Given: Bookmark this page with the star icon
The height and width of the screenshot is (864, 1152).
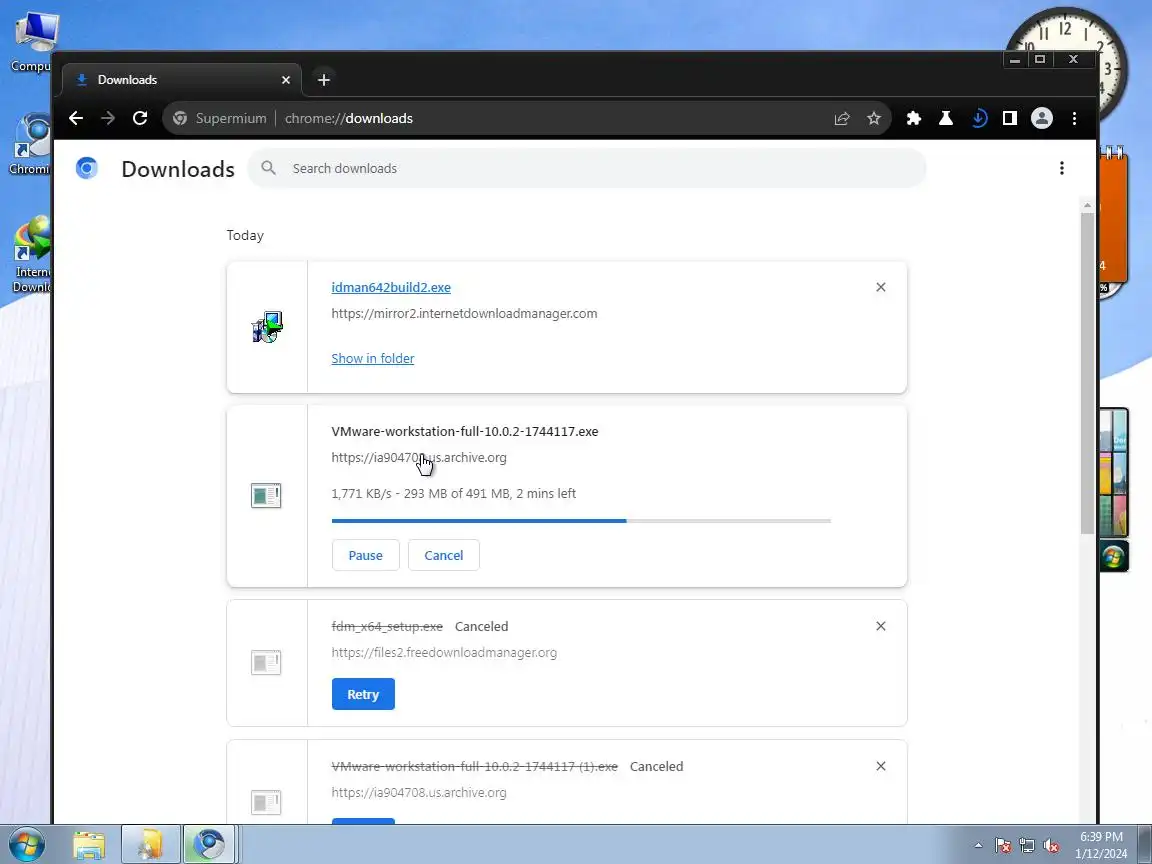Looking at the screenshot, I should click(x=874, y=118).
